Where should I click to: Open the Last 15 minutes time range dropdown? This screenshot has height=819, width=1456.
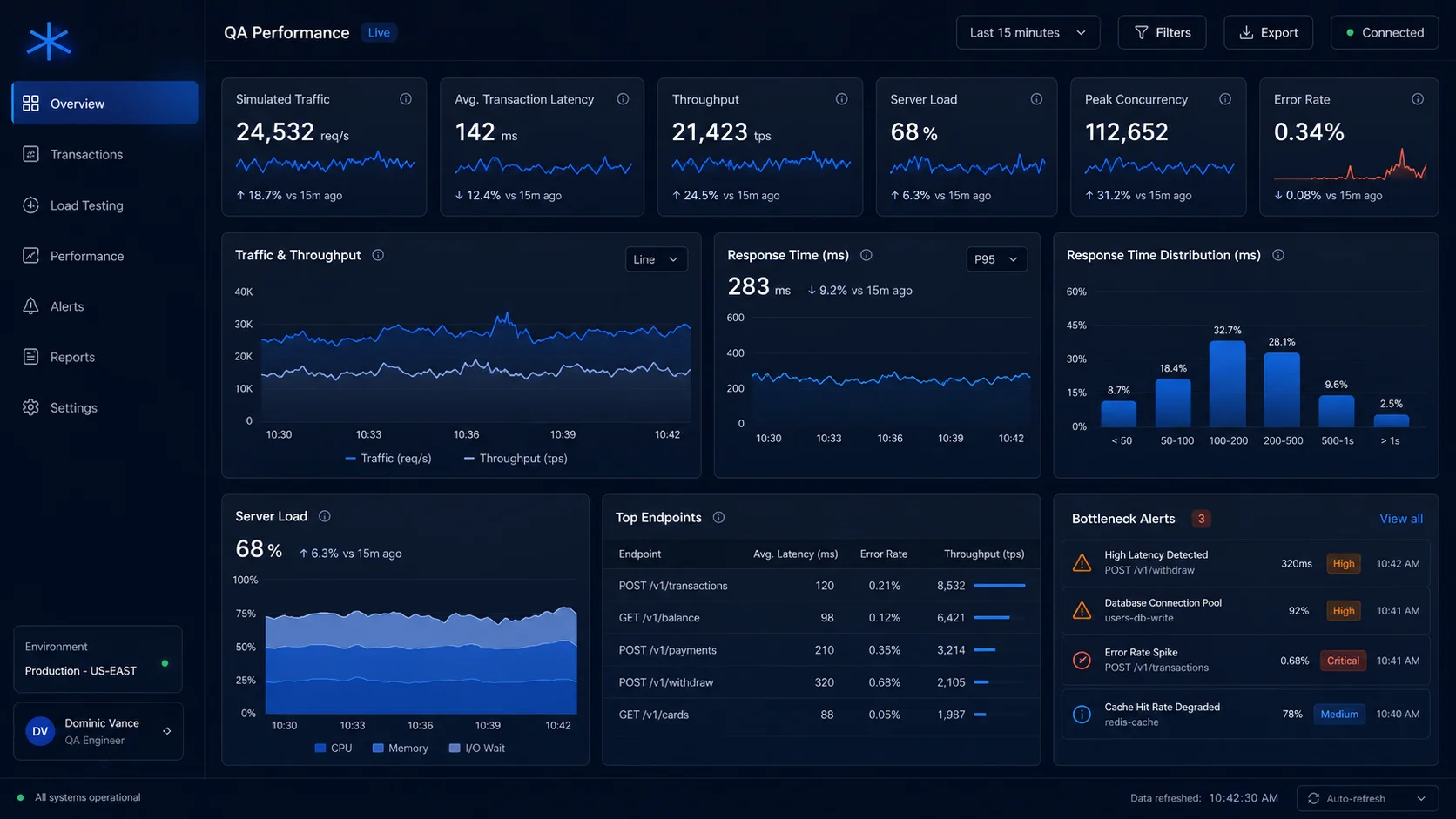click(1028, 32)
